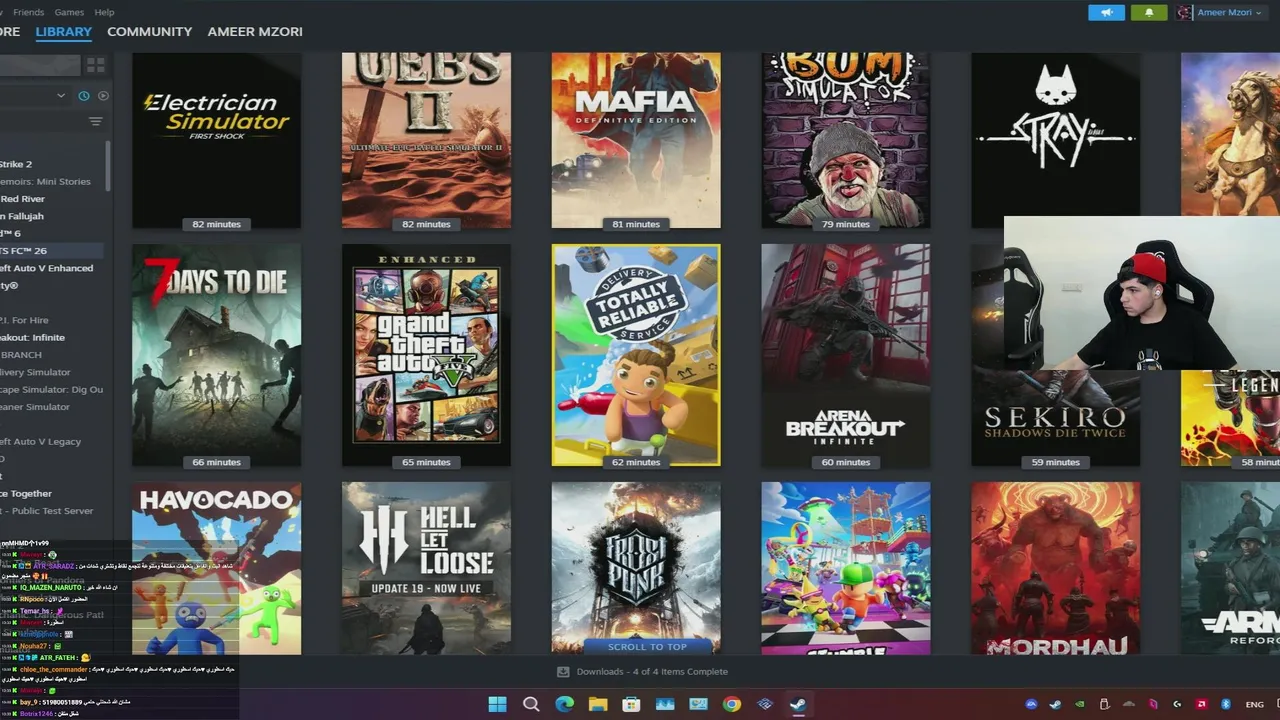Switch to the COMMUNITY tab

pos(149,32)
